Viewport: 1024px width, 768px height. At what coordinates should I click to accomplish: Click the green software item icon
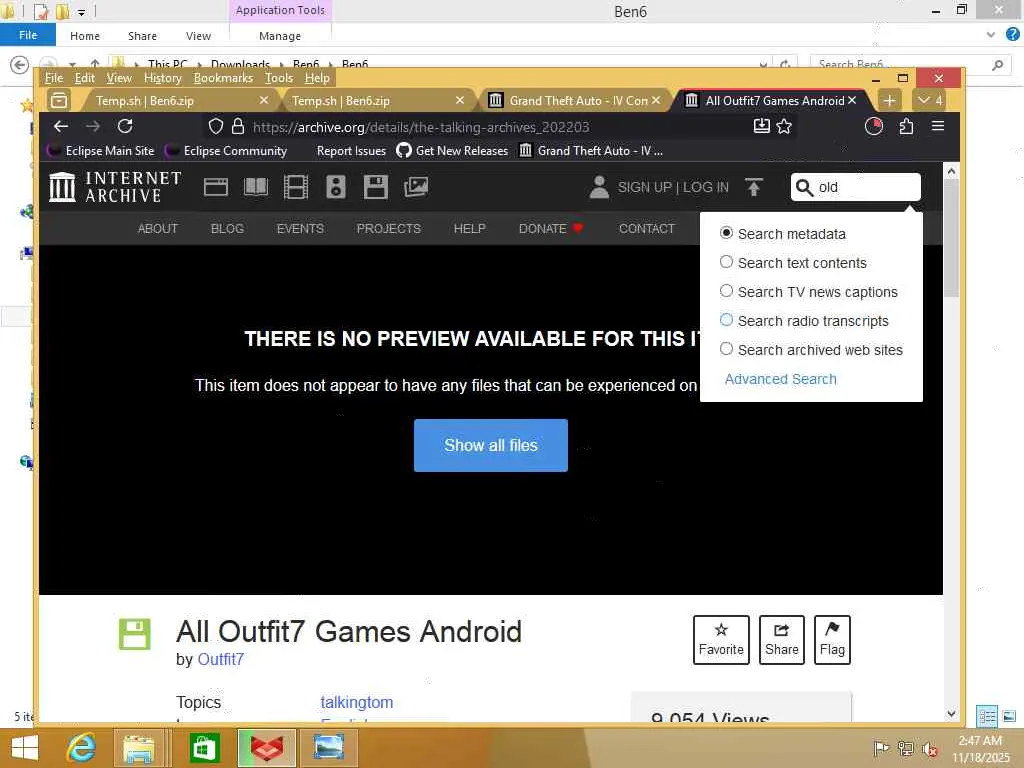(x=135, y=634)
